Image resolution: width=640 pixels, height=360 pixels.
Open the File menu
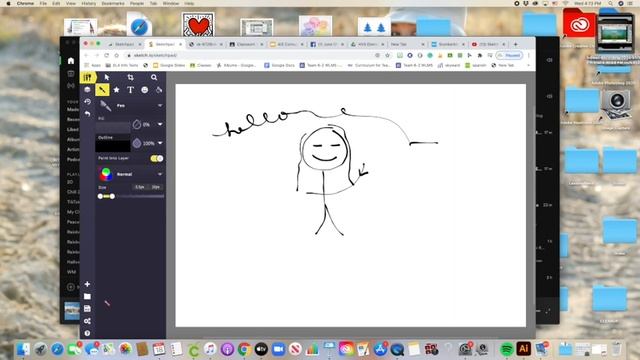pos(43,3)
